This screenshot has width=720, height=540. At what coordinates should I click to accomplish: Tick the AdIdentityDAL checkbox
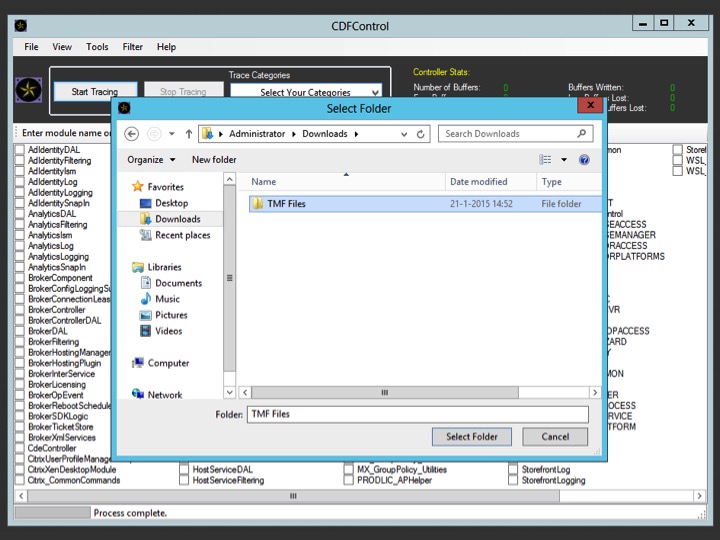20,150
